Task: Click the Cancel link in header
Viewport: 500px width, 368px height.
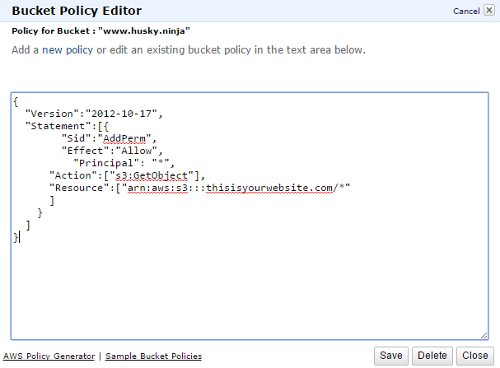Action: [x=466, y=11]
